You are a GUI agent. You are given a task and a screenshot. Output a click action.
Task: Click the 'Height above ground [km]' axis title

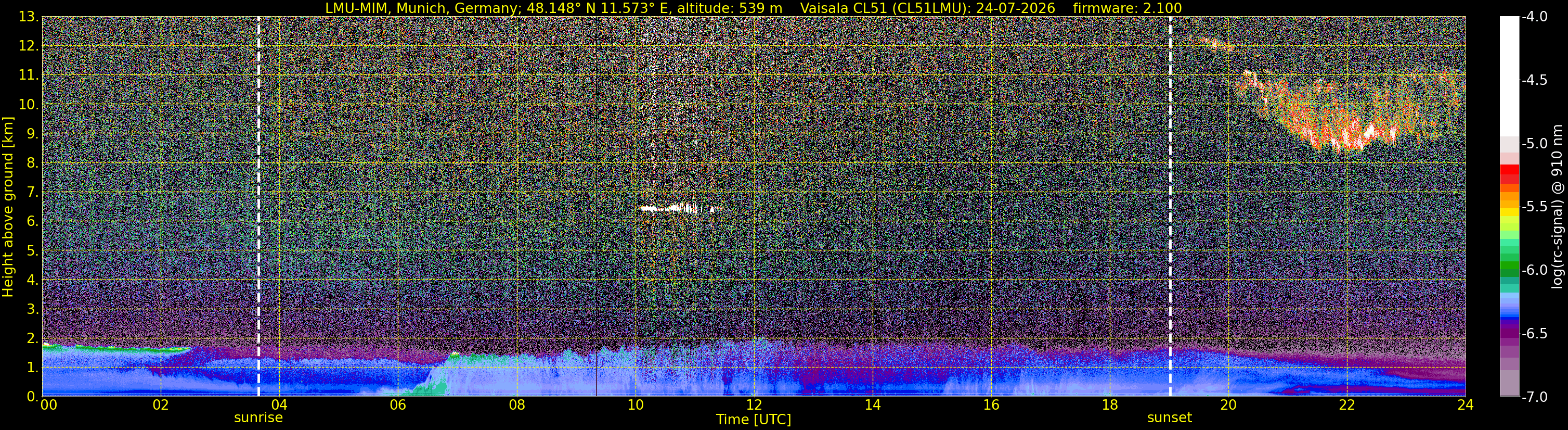[x=8, y=207]
